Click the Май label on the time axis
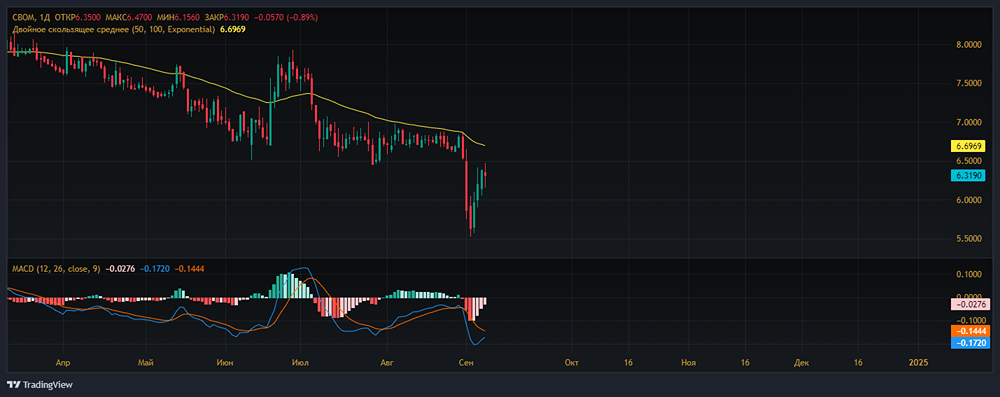The width and height of the screenshot is (1000, 397). 145,363
